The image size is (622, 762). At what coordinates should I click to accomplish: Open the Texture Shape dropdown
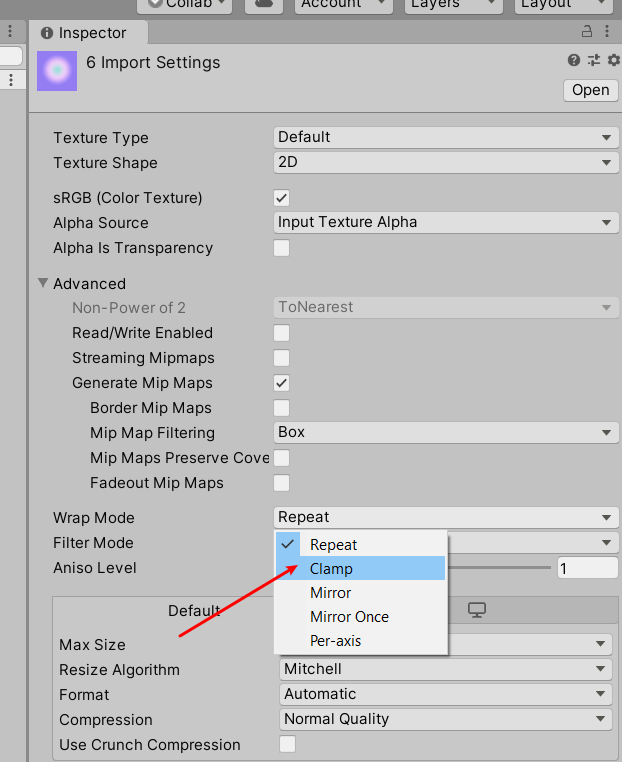pos(446,162)
